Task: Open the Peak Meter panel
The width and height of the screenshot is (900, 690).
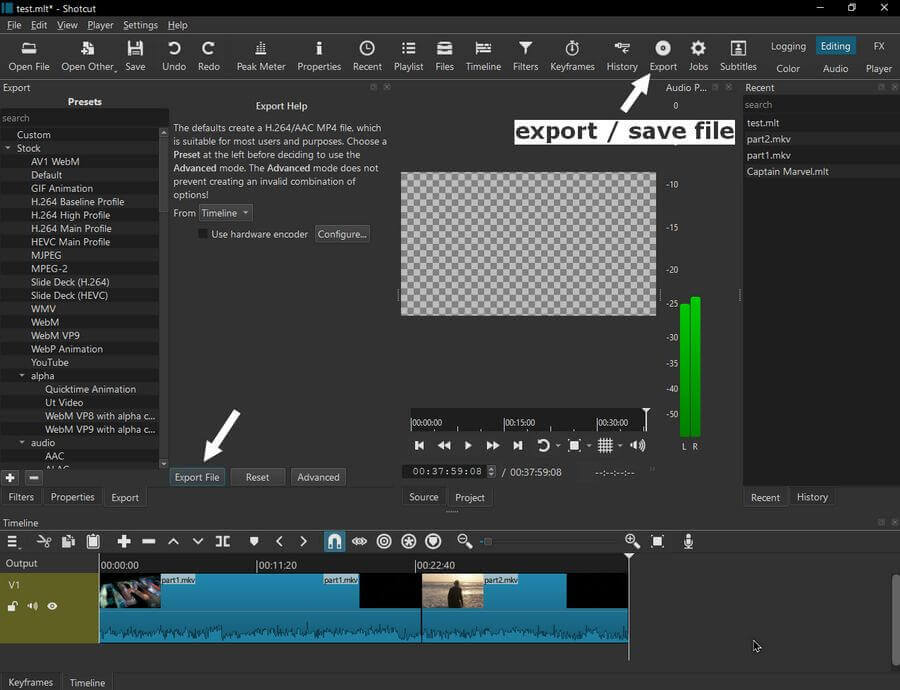Action: [261, 56]
